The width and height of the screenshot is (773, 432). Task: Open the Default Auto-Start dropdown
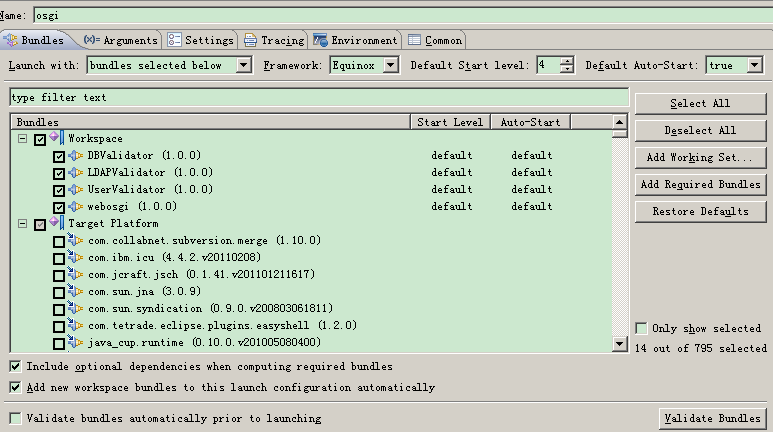pos(754,65)
